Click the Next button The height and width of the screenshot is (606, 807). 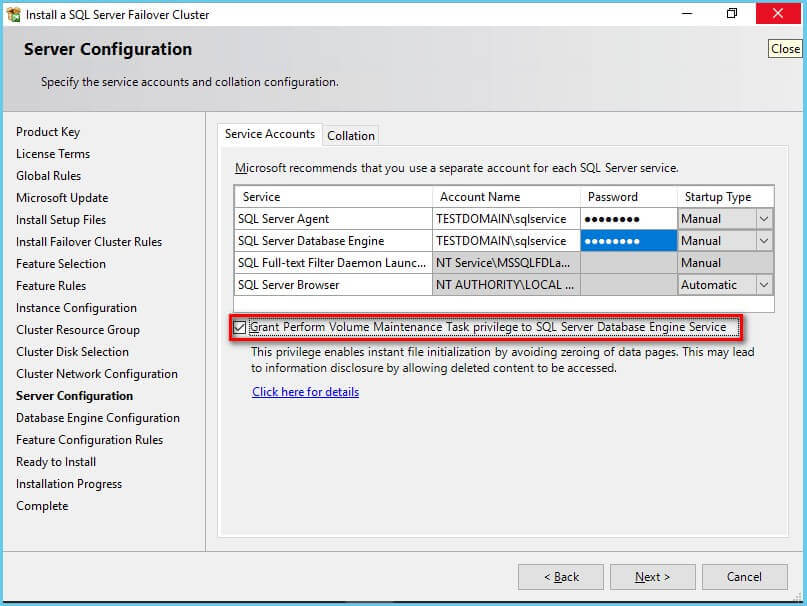(652, 576)
